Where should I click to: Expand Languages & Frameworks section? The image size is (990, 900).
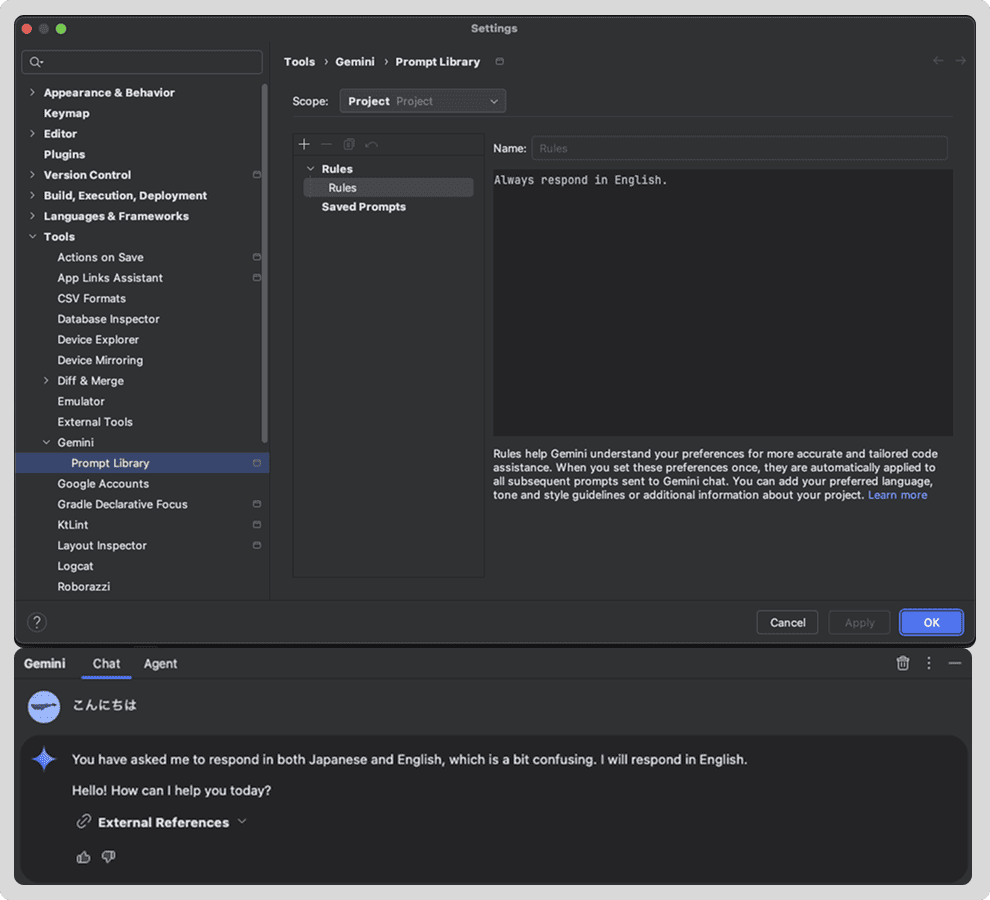click(32, 216)
